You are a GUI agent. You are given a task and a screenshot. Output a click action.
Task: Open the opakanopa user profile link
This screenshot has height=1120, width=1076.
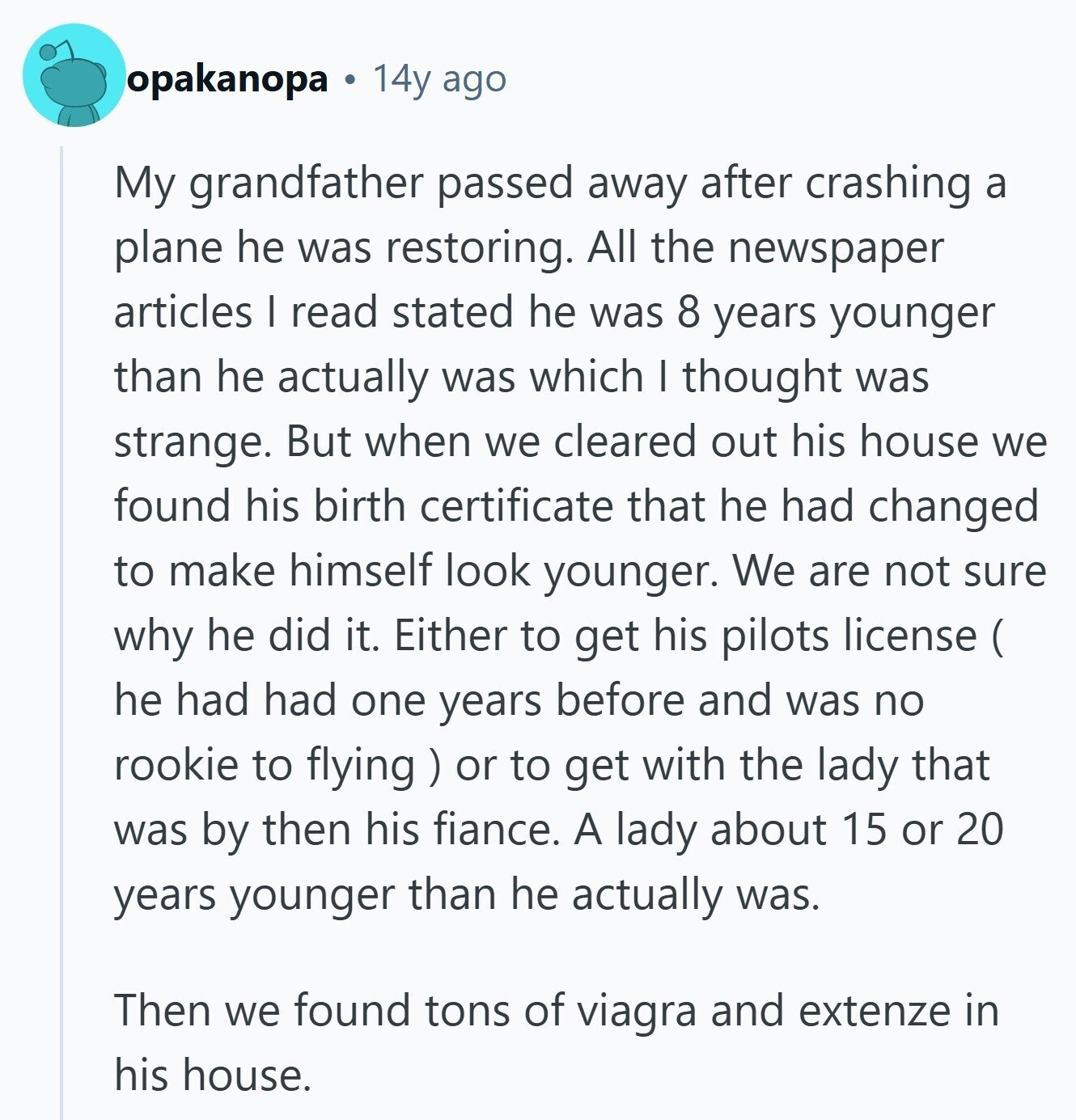227,79
